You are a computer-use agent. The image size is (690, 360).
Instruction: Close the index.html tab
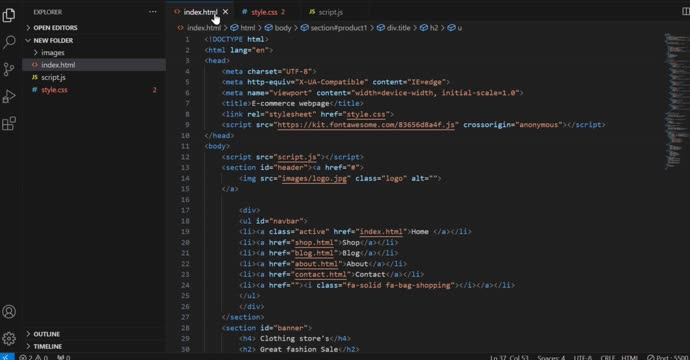click(226, 12)
